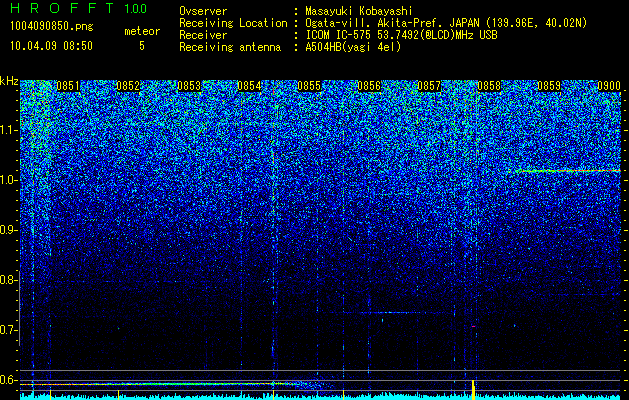Click the bright horizontal signal near 1.0 kHz
This screenshot has width=629, height=400.
[566, 171]
